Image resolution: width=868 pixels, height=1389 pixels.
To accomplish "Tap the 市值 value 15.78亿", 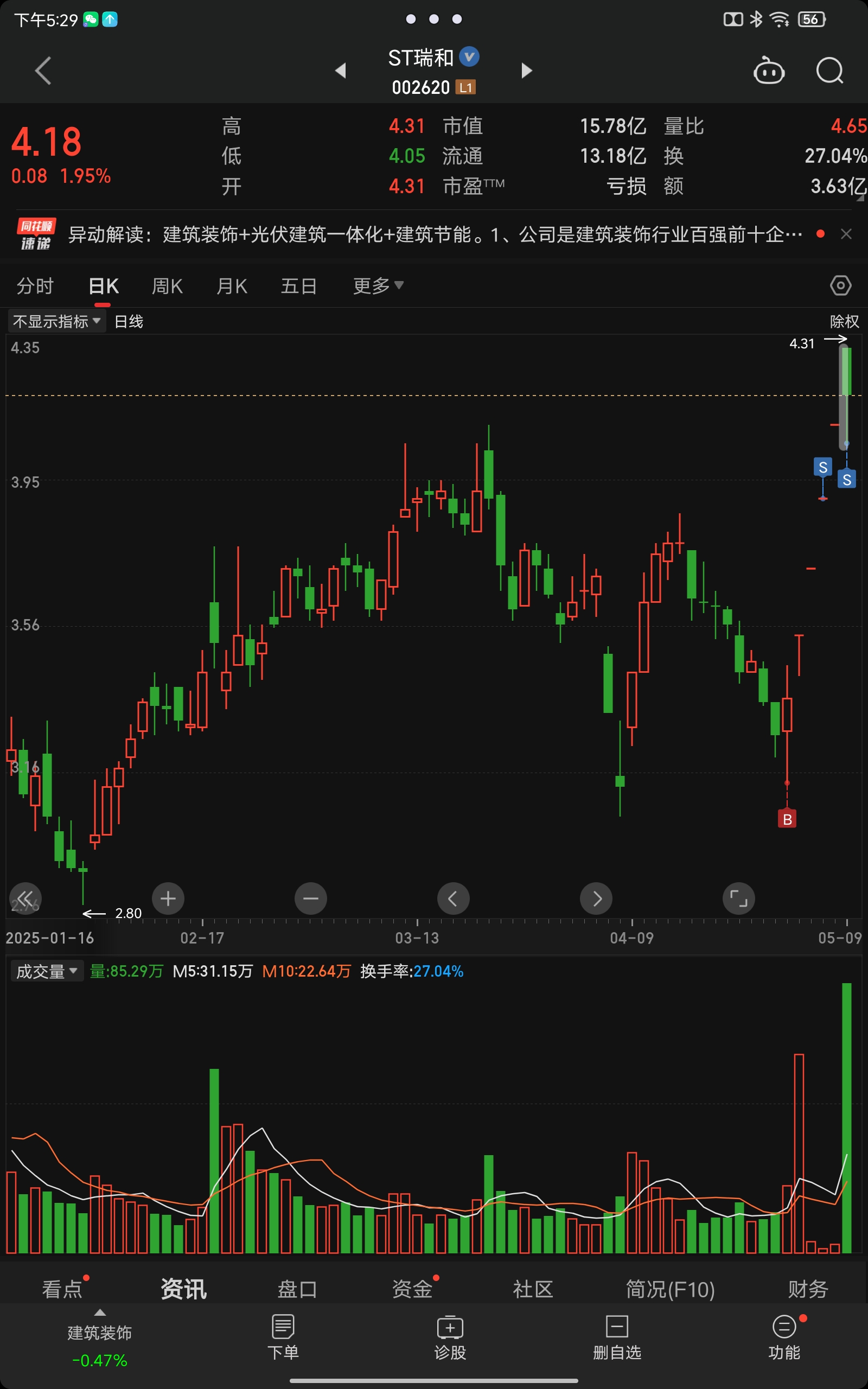I will pyautogui.click(x=613, y=126).
